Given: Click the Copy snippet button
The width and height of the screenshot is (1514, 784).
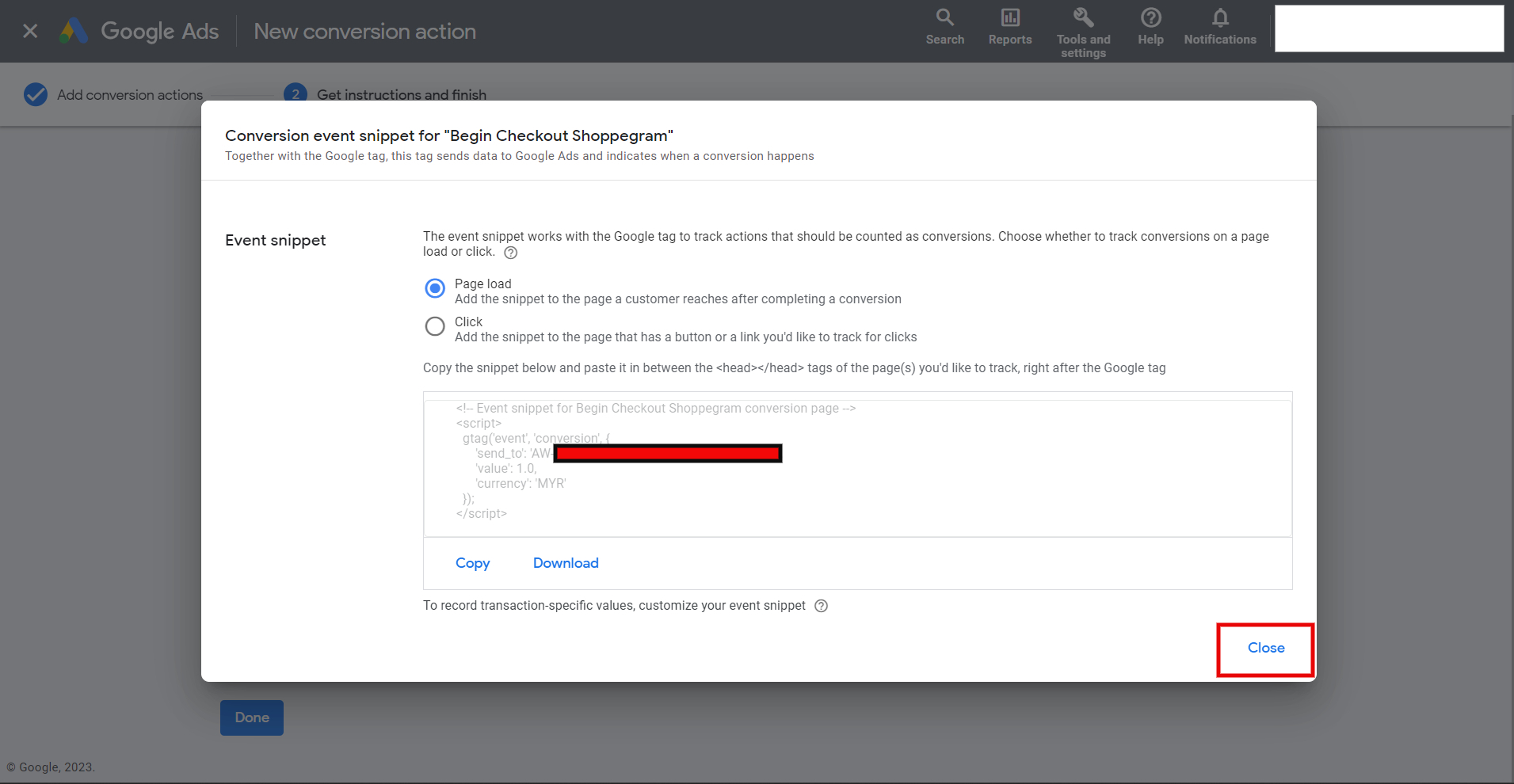Looking at the screenshot, I should coord(472,563).
